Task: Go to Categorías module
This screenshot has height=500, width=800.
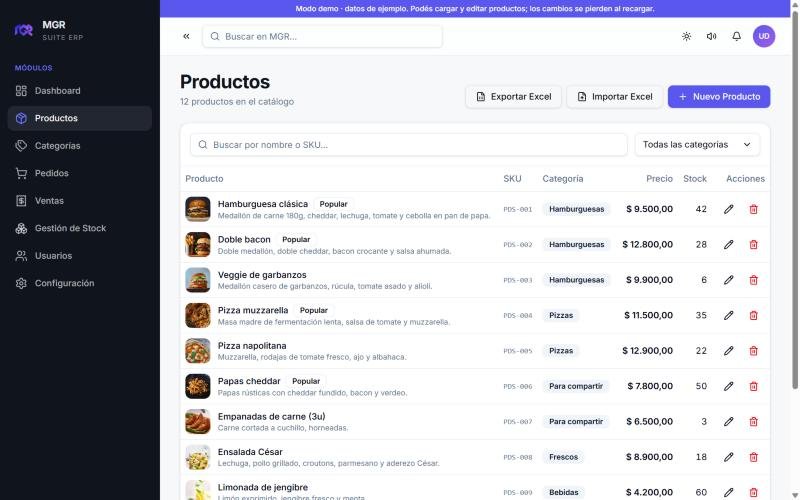Action: [x=80, y=146]
